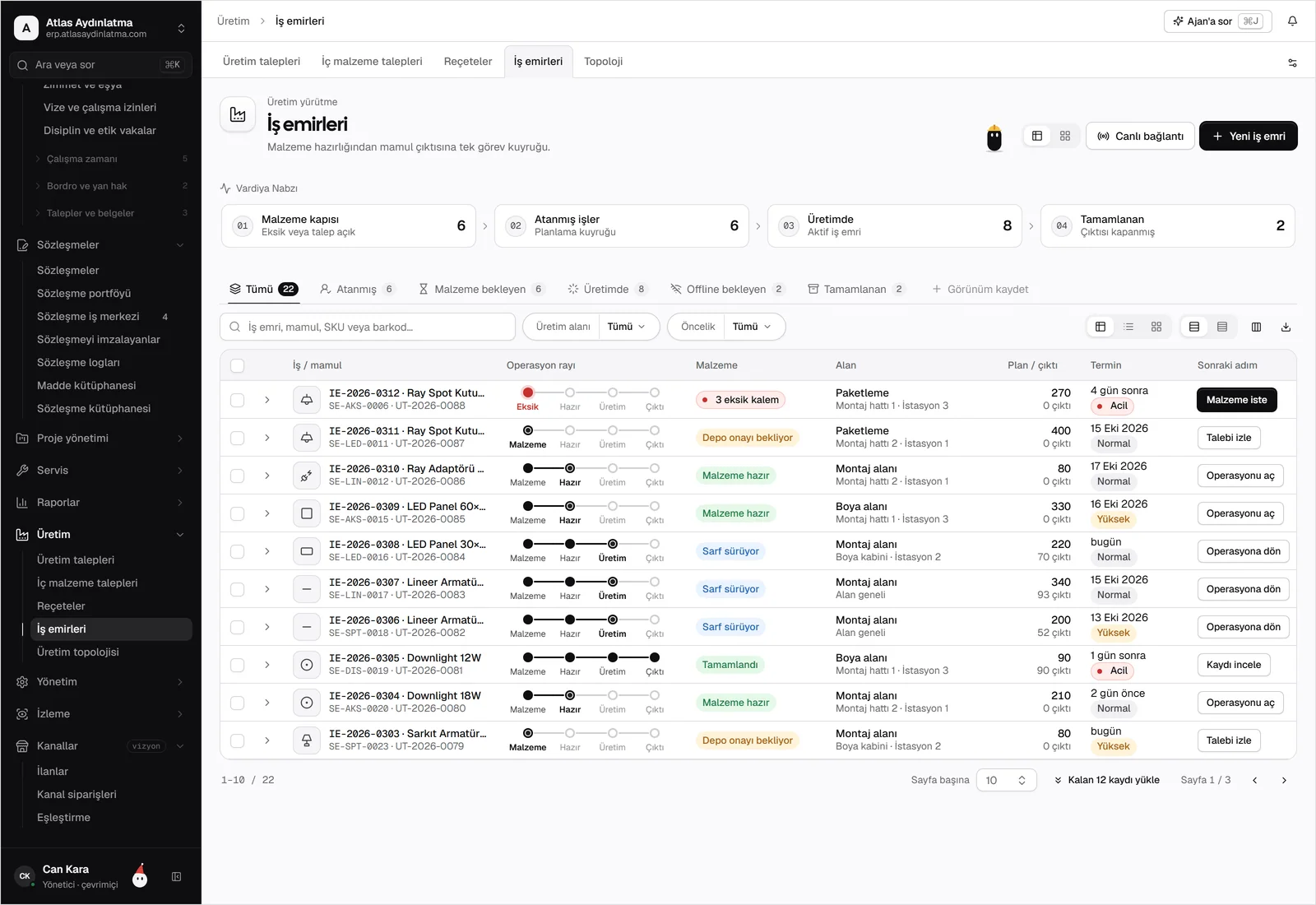Screen dimensions: 1316x905
Task: Select checkbox for IE-2026-0305 Downlight 12W
Action: [x=237, y=665]
